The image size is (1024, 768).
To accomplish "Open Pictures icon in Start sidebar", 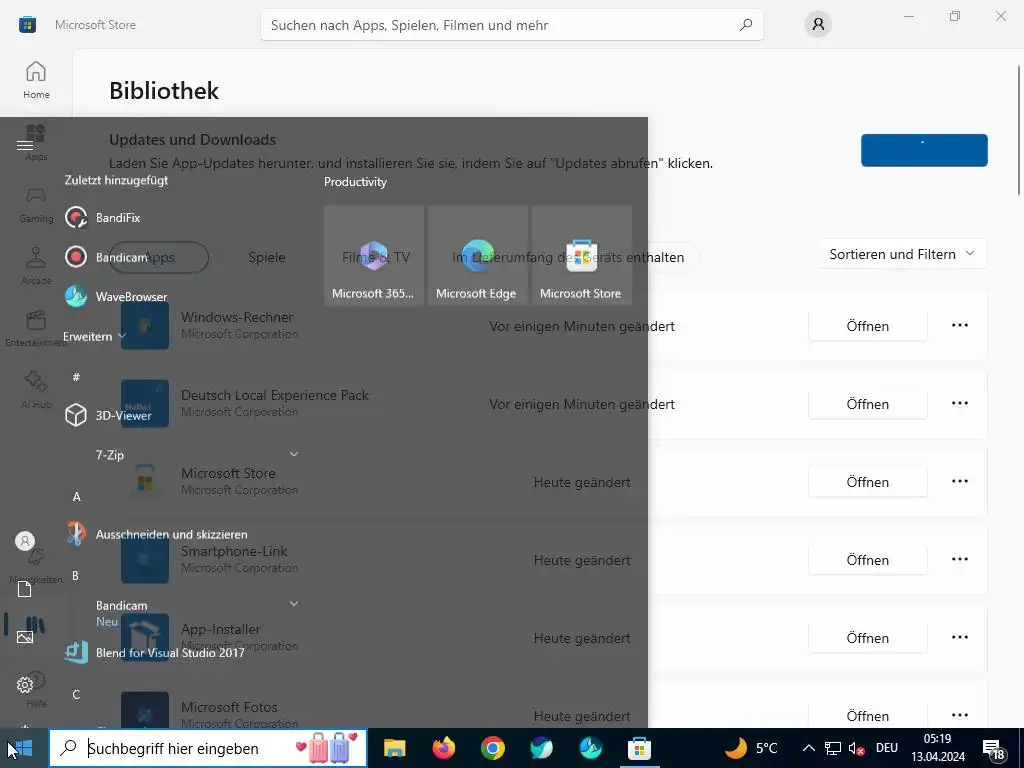I will (x=25, y=637).
